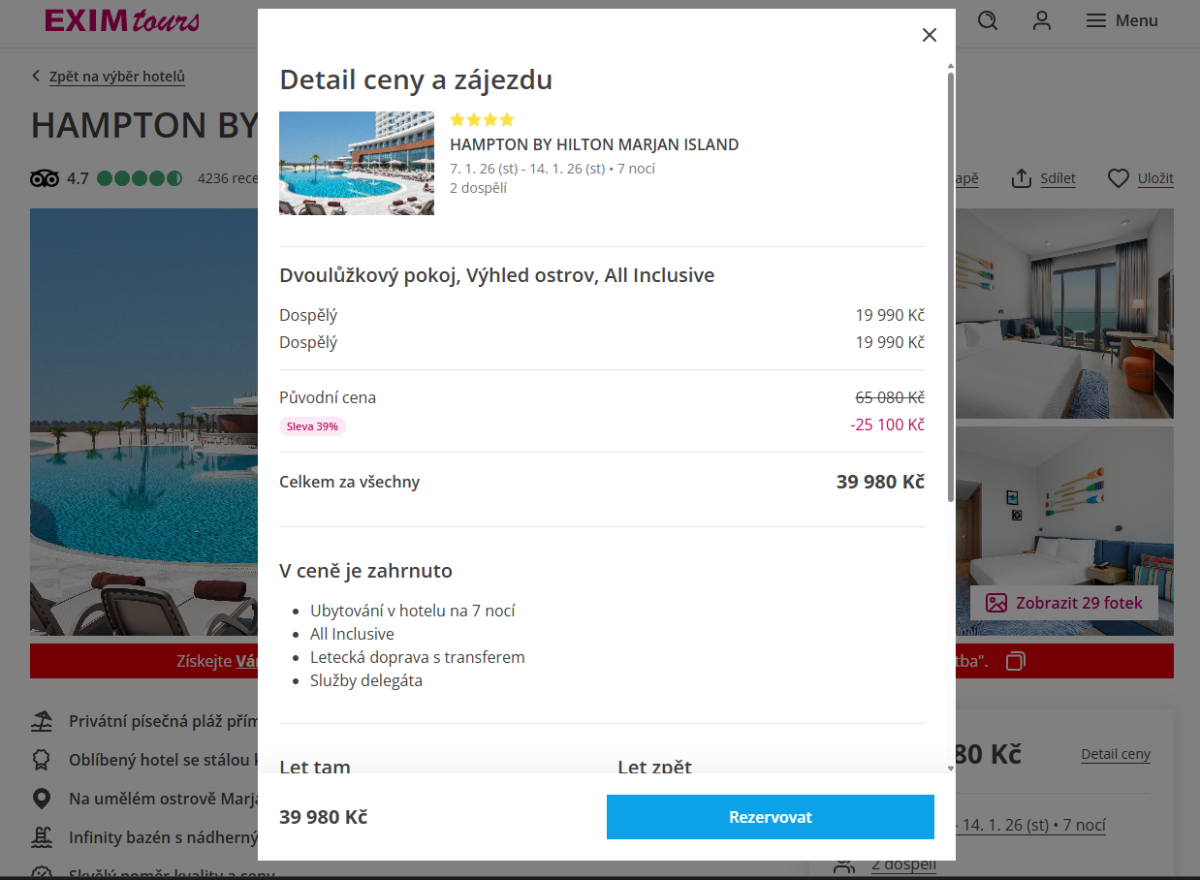The width and height of the screenshot is (1200, 880).
Task: Click the share upload icon
Action: pos(1021,178)
